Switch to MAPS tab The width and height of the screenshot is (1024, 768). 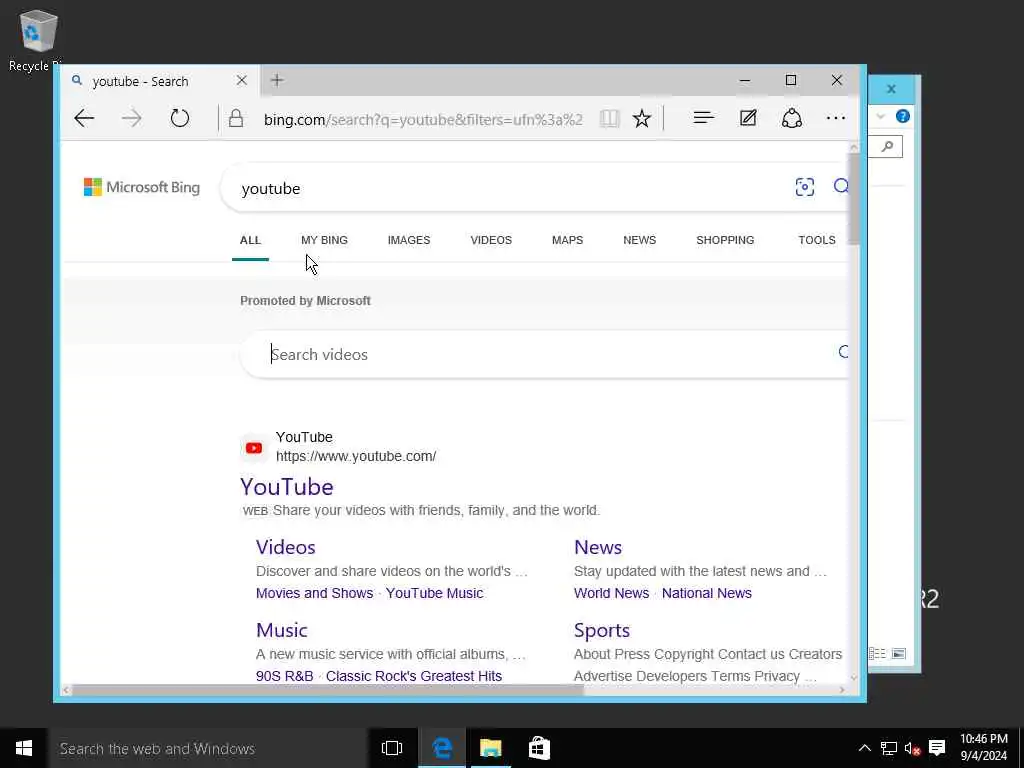coord(568,240)
